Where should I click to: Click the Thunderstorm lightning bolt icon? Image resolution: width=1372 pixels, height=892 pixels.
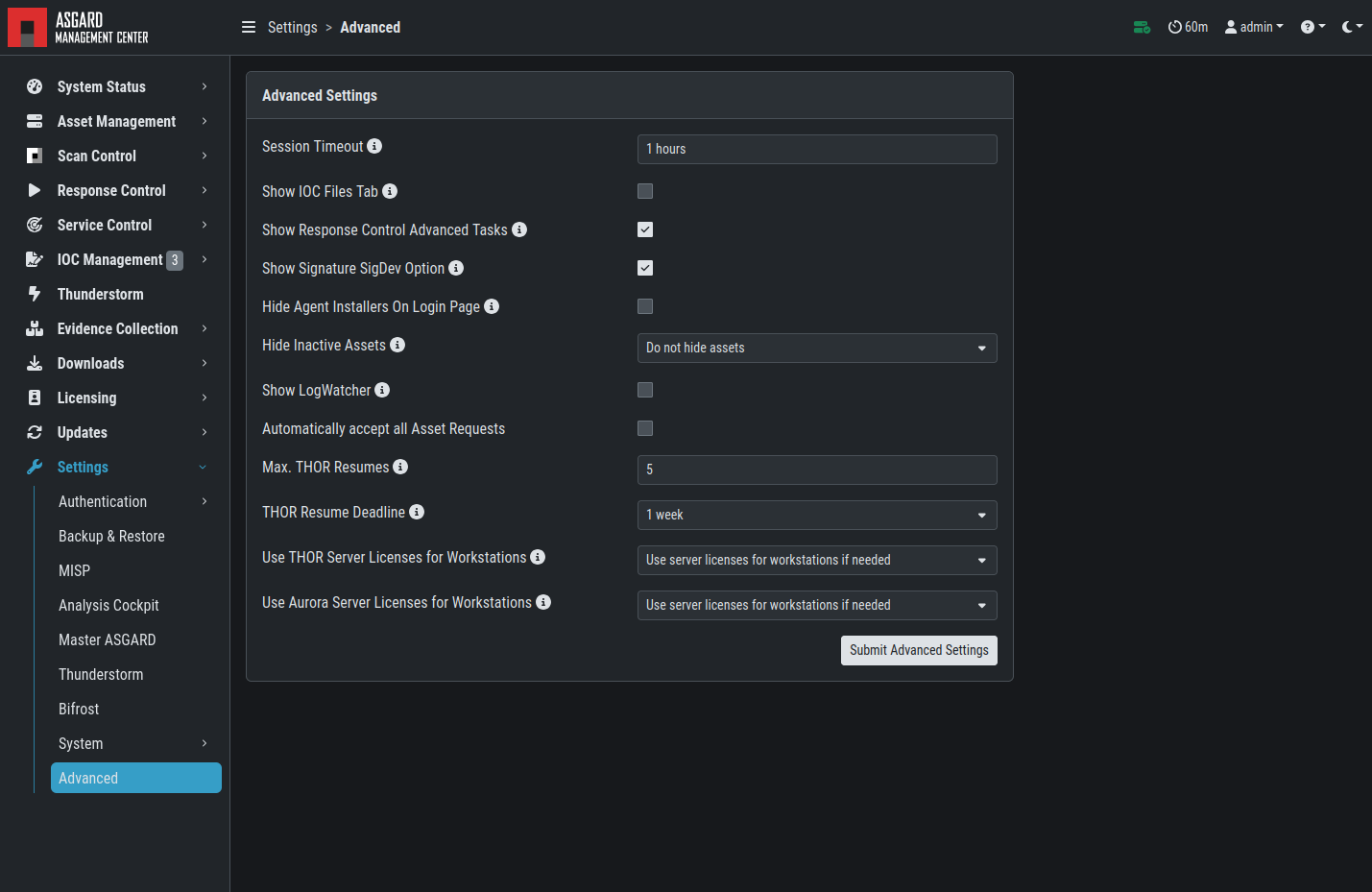[x=35, y=294]
